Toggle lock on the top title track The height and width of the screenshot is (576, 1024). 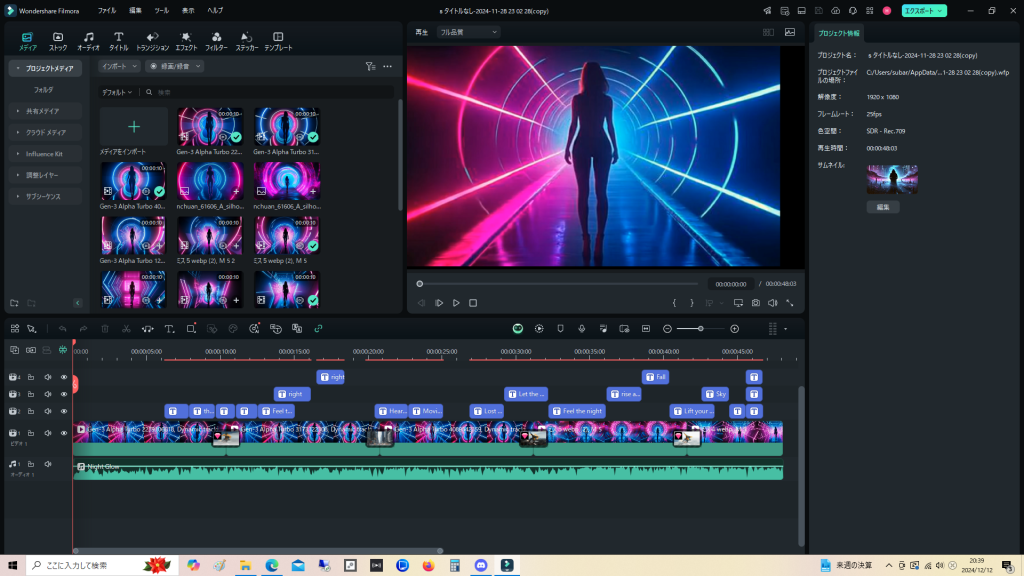[x=31, y=377]
